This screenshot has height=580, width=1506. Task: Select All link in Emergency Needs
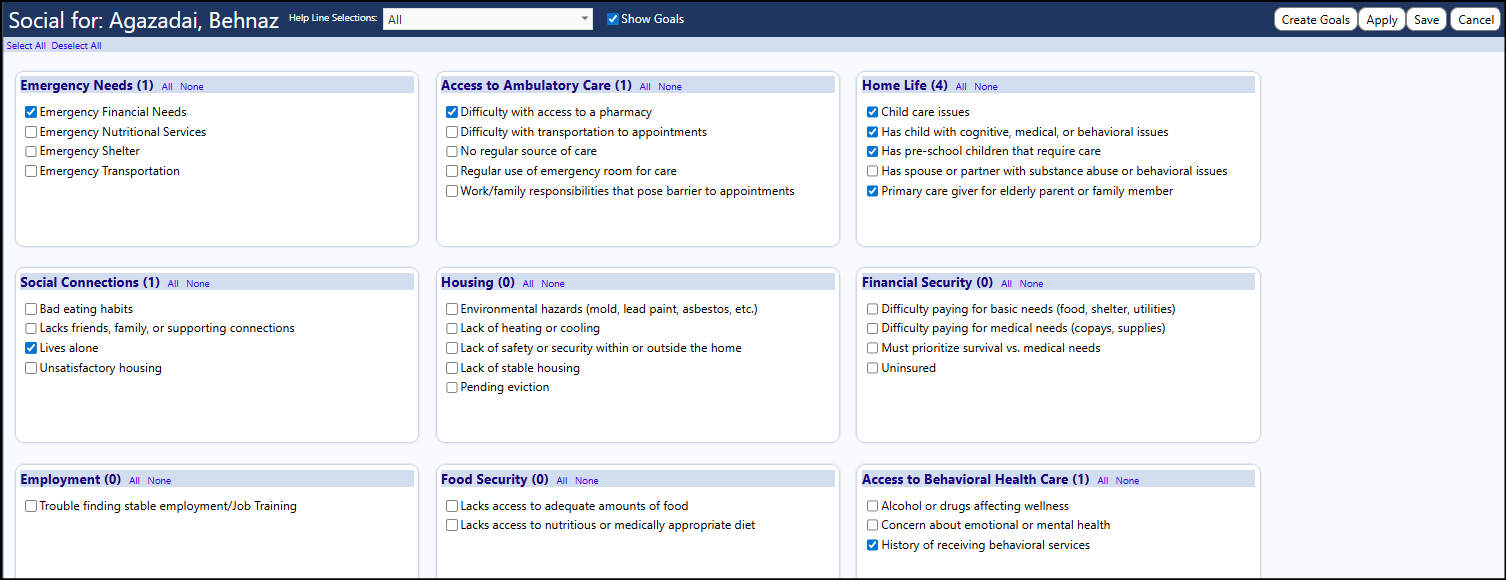167,87
